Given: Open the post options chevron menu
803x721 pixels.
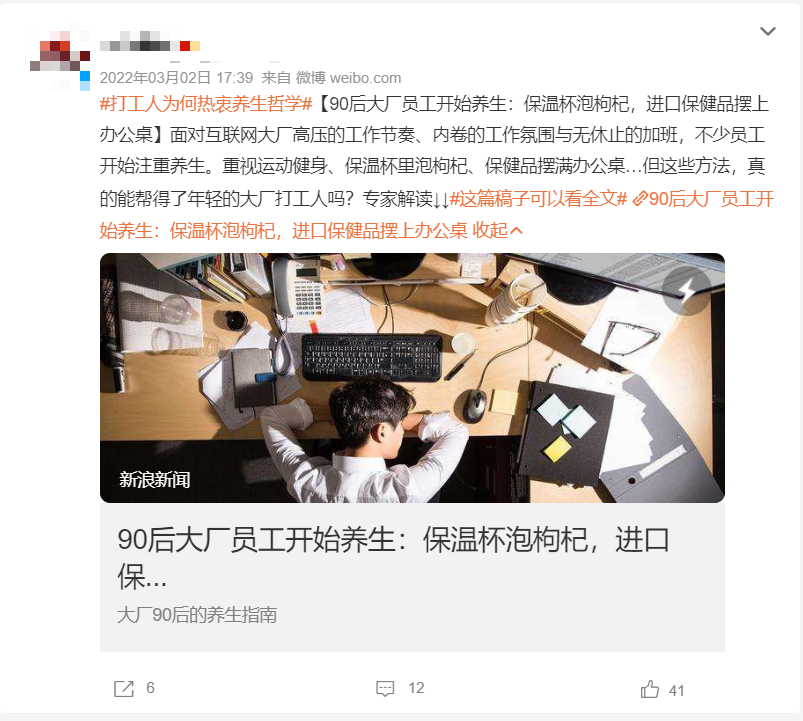Looking at the screenshot, I should (x=767, y=31).
